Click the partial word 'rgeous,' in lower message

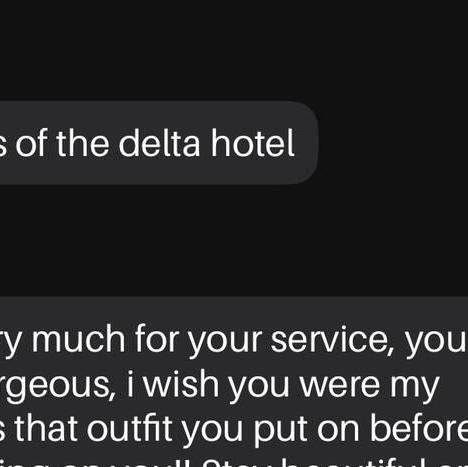58,387
